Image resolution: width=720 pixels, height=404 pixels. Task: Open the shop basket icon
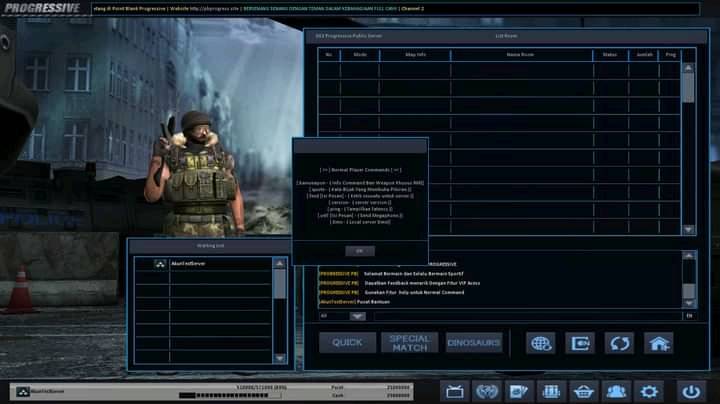[x=584, y=392]
